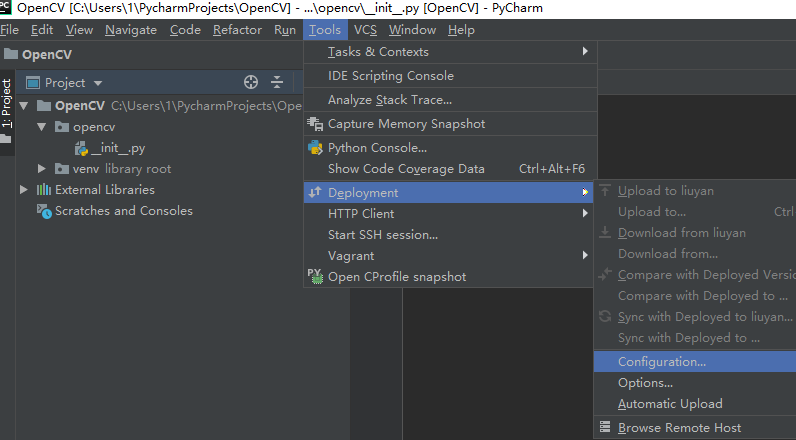Click the Open CProfile snapshot icon
The height and width of the screenshot is (440, 796).
coord(315,277)
